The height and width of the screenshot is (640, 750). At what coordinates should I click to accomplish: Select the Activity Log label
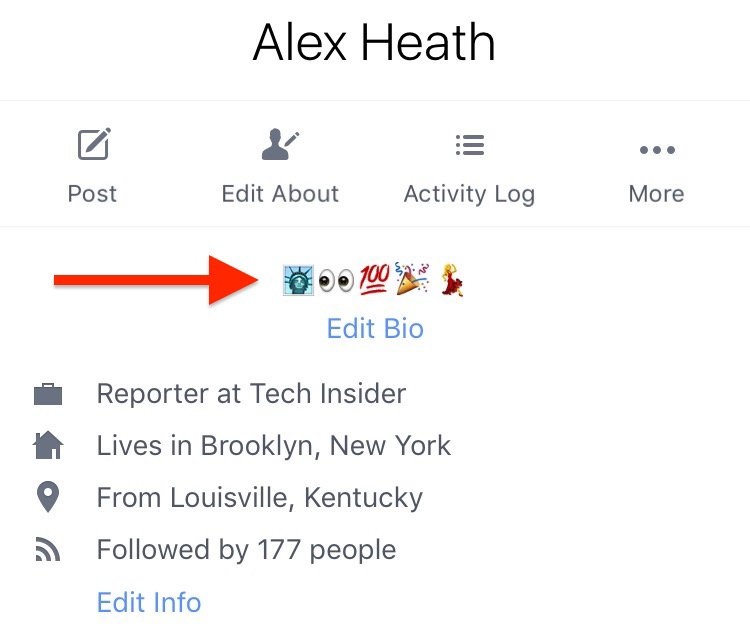click(469, 195)
